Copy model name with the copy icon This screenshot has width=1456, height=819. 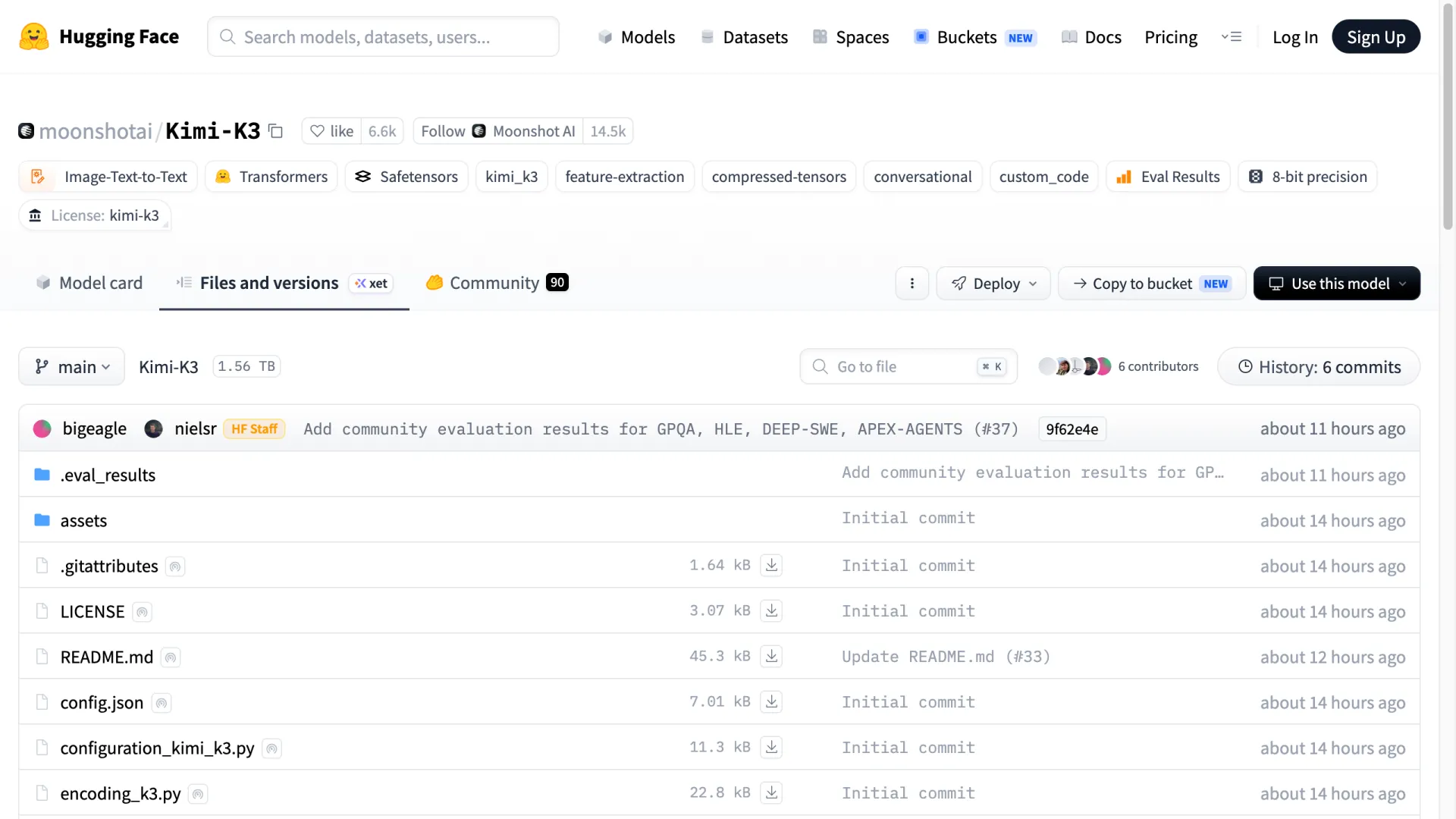(x=276, y=131)
